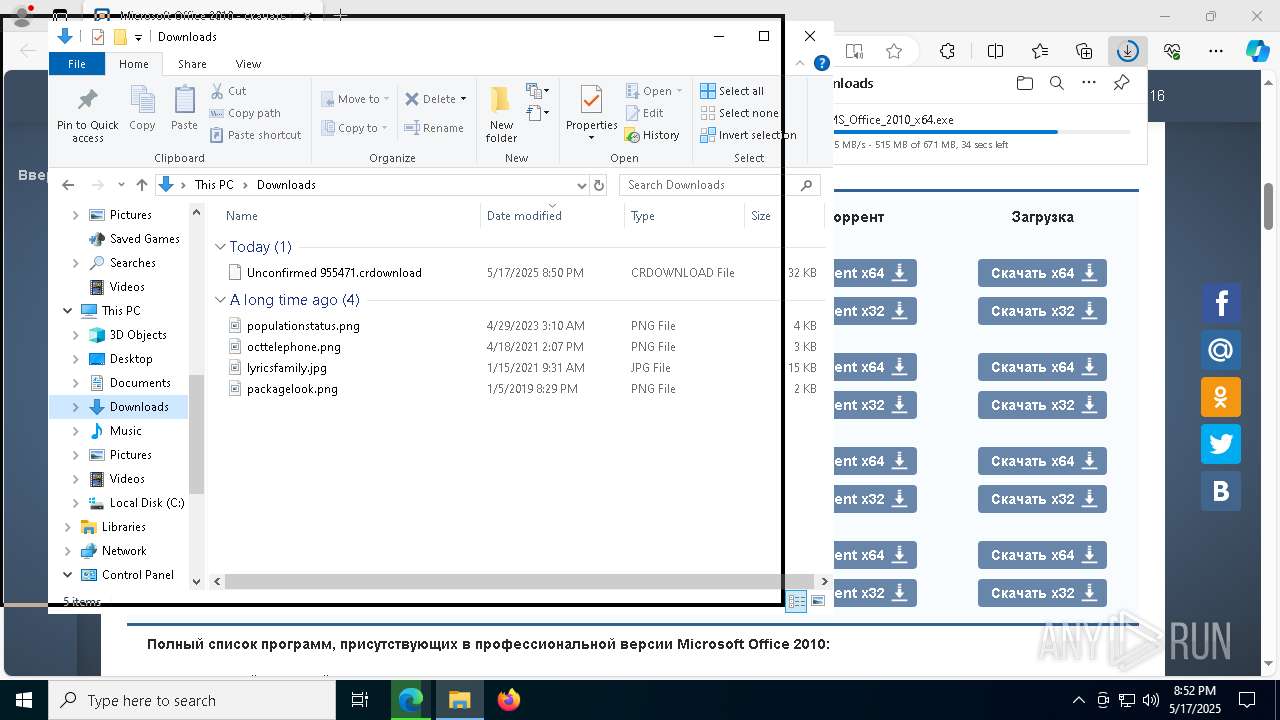Open Properties via checkmark icon
The height and width of the screenshot is (720, 1280).
591,100
